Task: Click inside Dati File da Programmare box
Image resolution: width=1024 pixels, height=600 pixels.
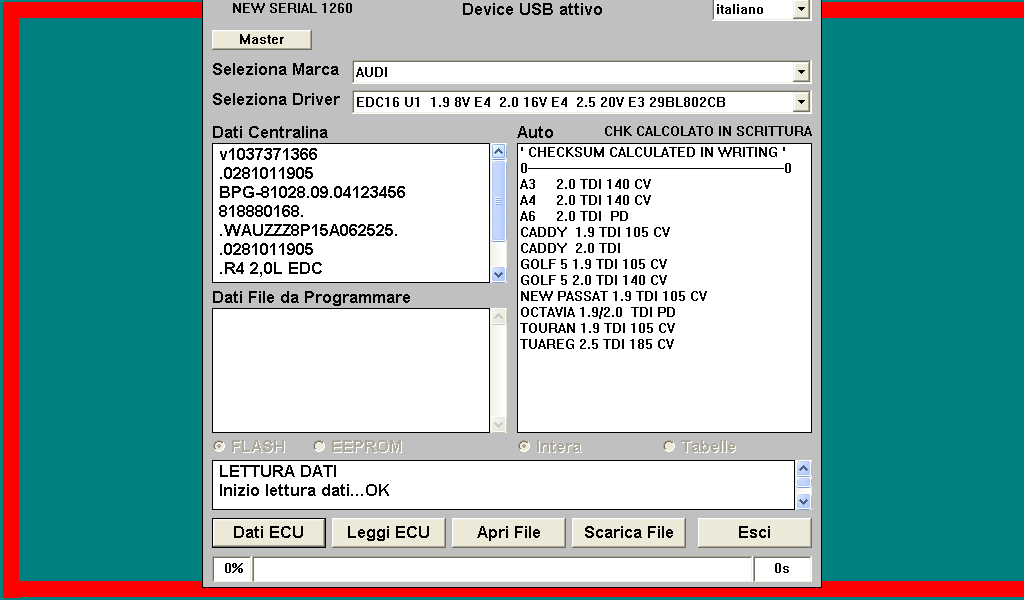Action: (350, 370)
